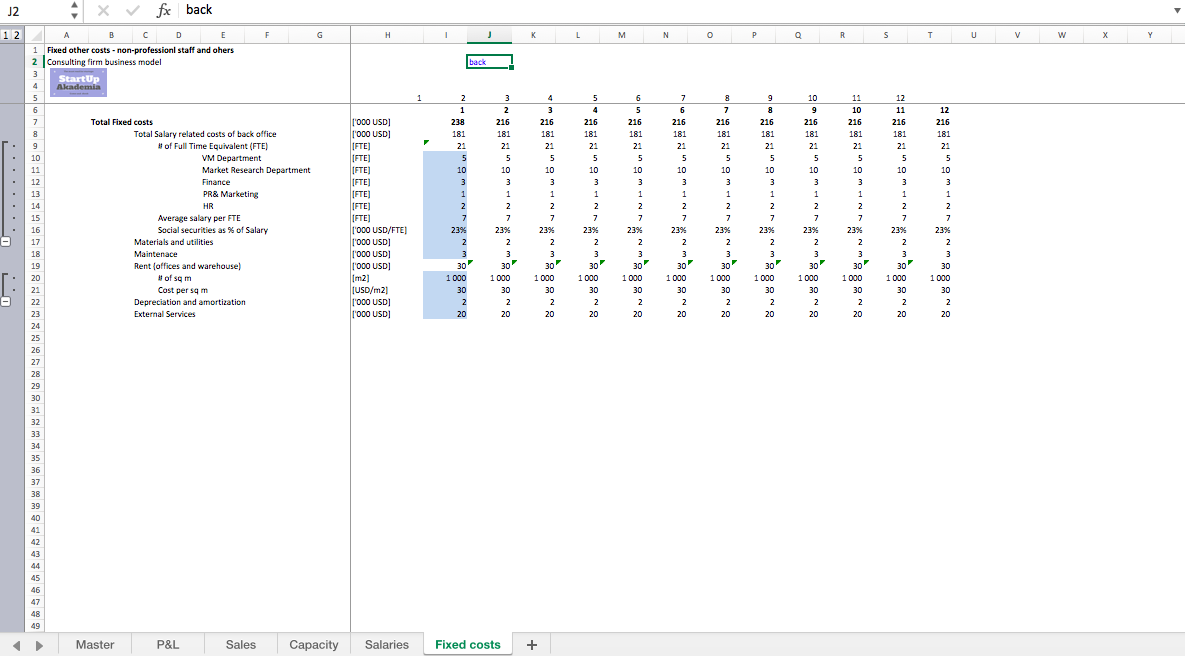Click the Insert Function (fx) icon
The image size is (1185, 656).
163,10
